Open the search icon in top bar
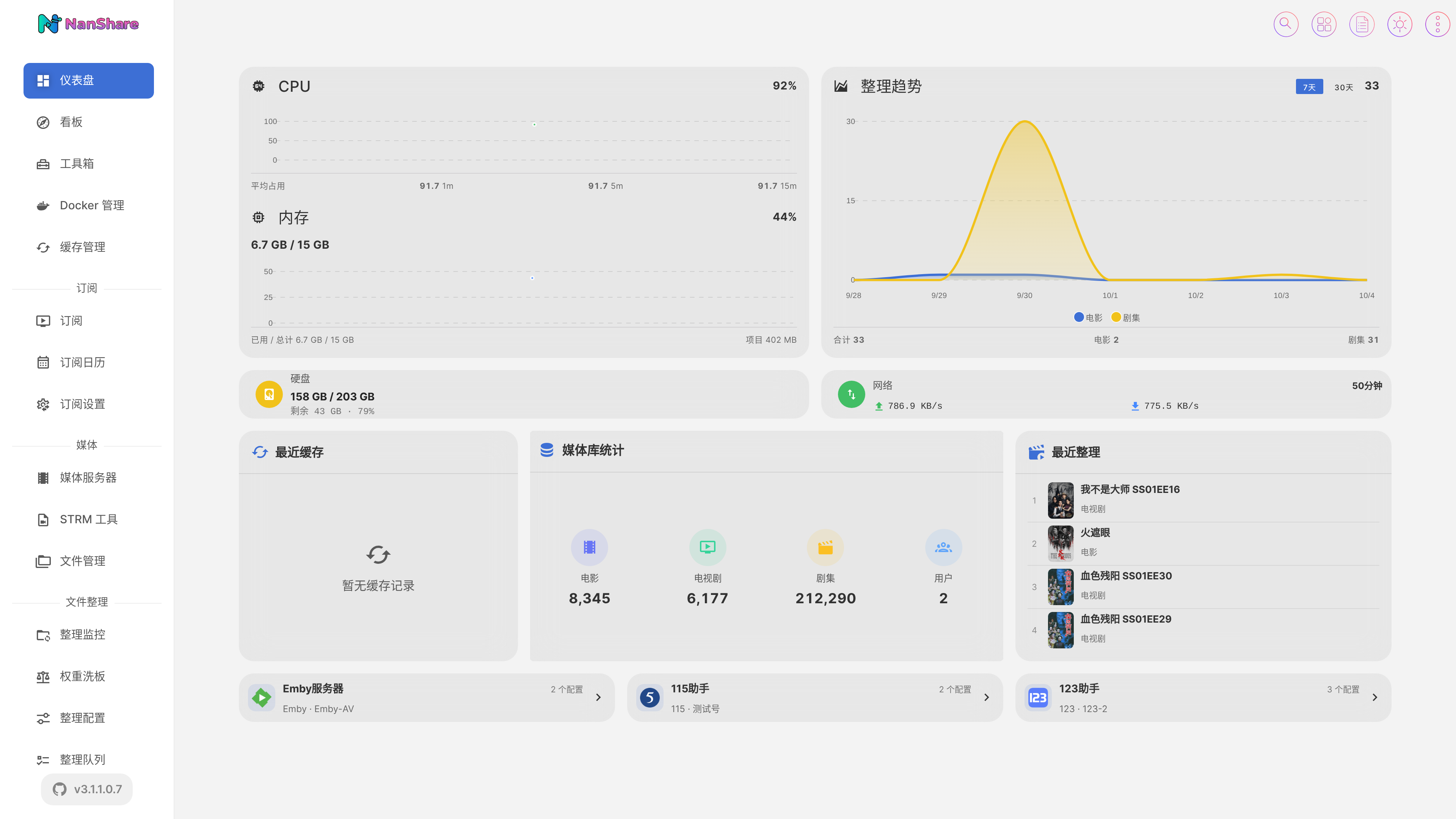This screenshot has width=1456, height=819. [x=1285, y=24]
